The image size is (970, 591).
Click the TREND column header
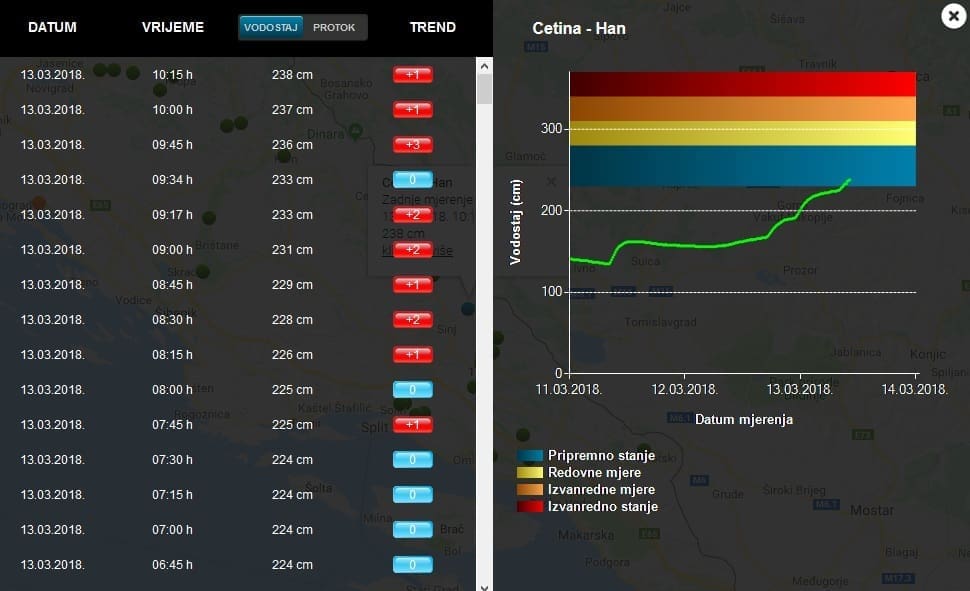tap(432, 28)
